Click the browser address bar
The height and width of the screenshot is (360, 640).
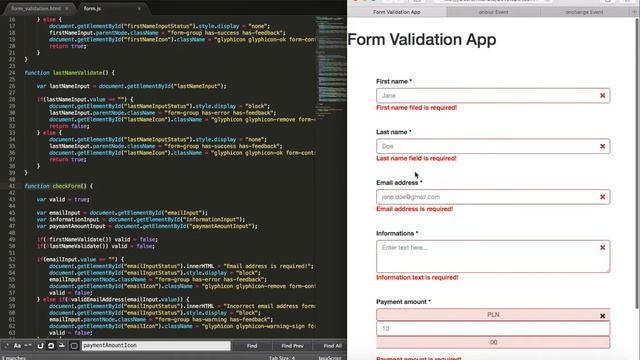point(493,1)
